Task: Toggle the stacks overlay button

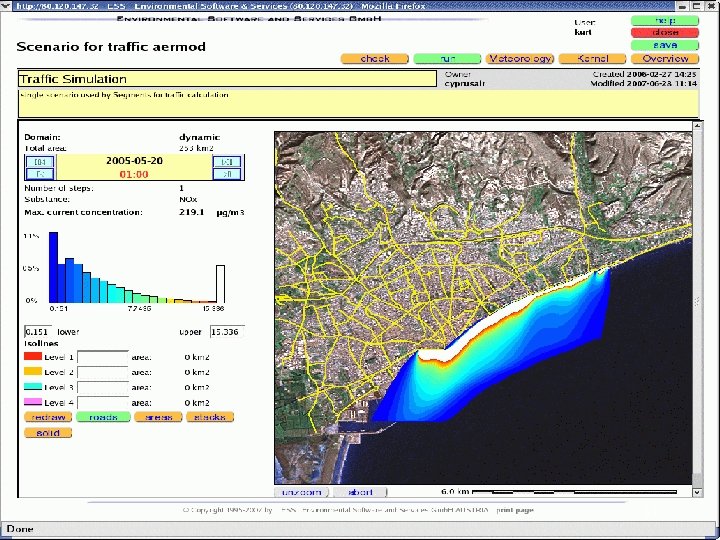Action: tap(210, 417)
